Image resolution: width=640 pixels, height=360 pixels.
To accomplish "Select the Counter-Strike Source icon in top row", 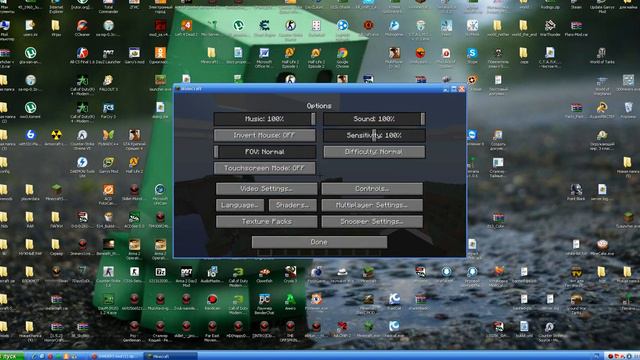I will 290,29.
